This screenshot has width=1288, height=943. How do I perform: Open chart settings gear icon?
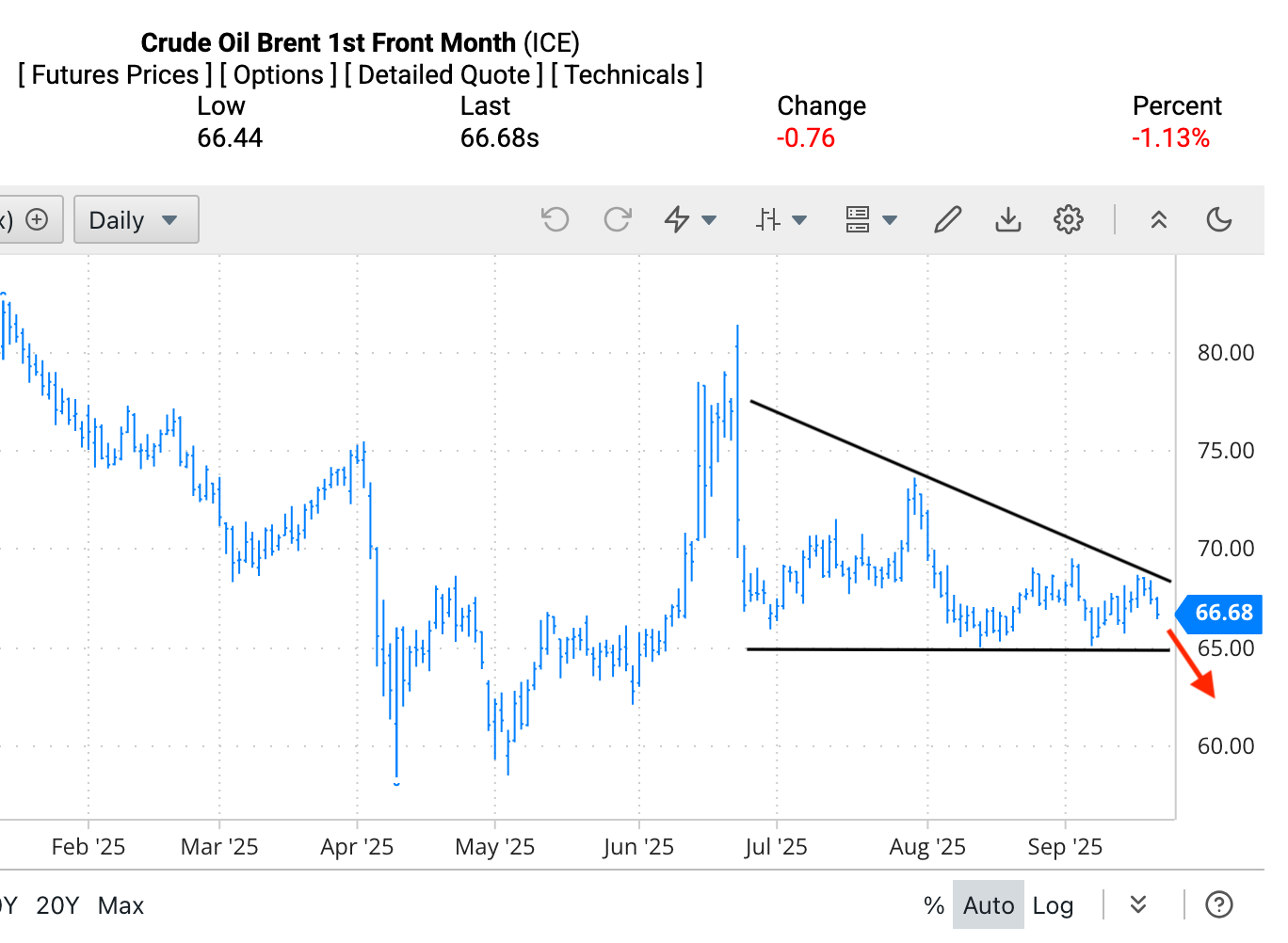pos(1069,220)
